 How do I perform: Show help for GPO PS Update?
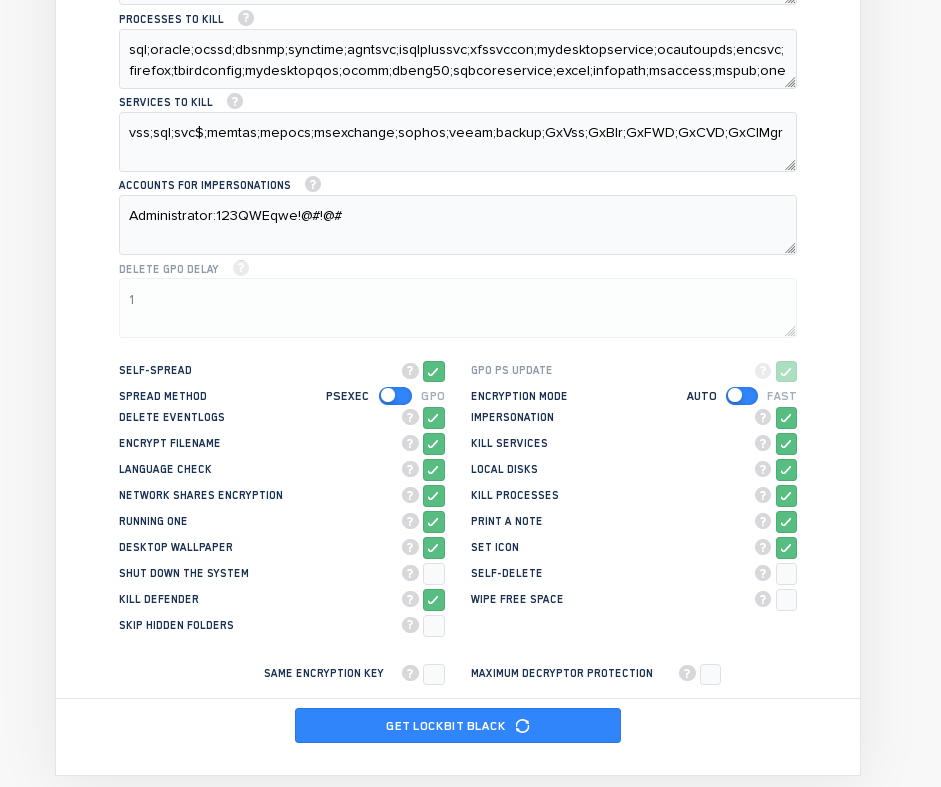pos(763,371)
